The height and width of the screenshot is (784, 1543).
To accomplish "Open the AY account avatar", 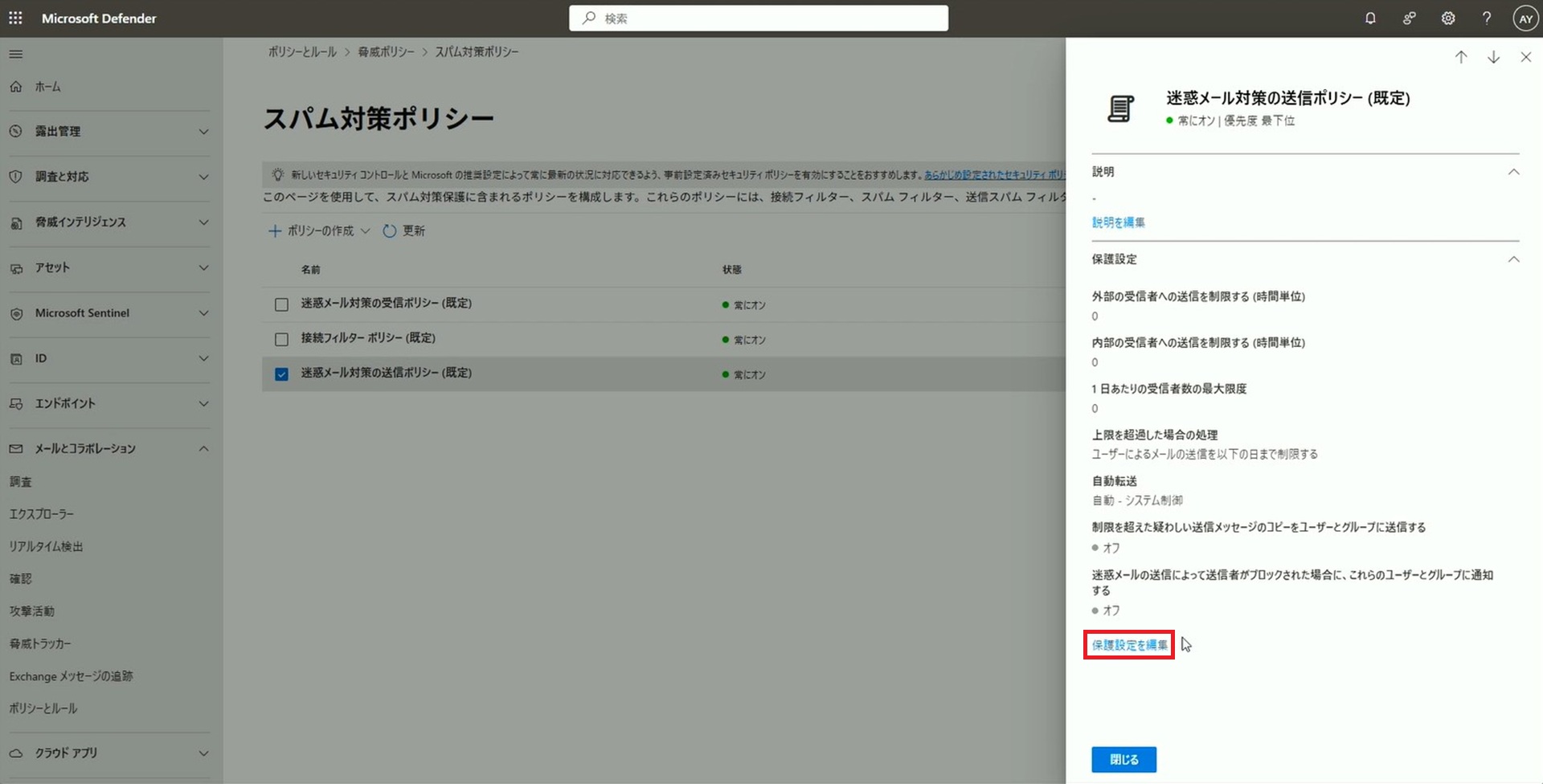I will point(1525,18).
